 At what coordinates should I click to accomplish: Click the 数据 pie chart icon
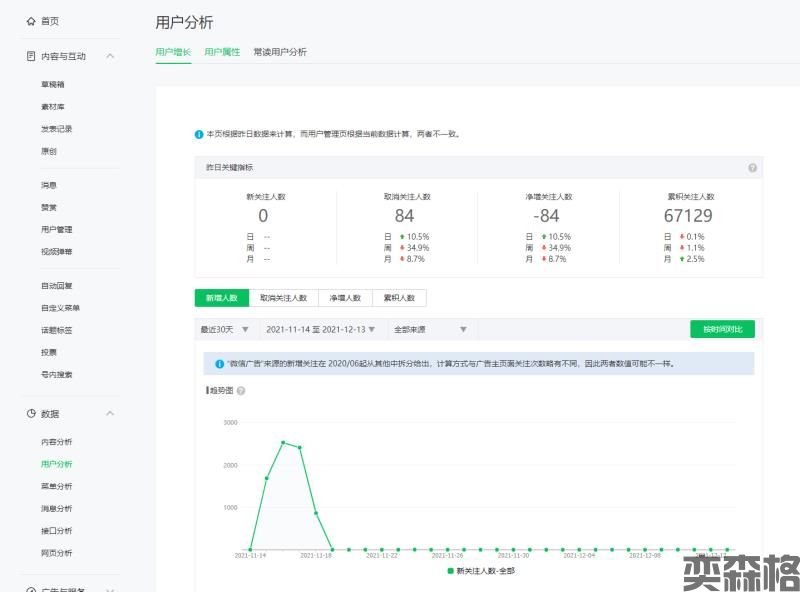pos(31,413)
